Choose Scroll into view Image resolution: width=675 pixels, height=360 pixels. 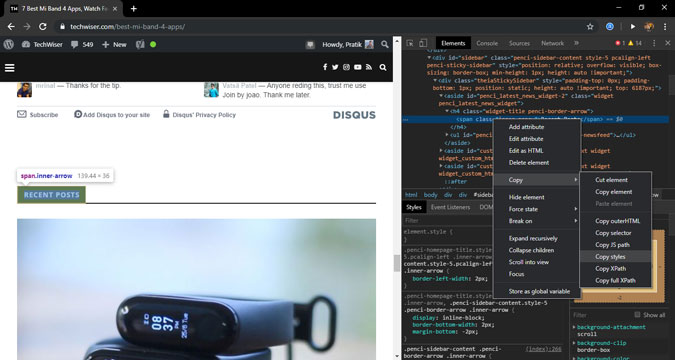click(537, 262)
